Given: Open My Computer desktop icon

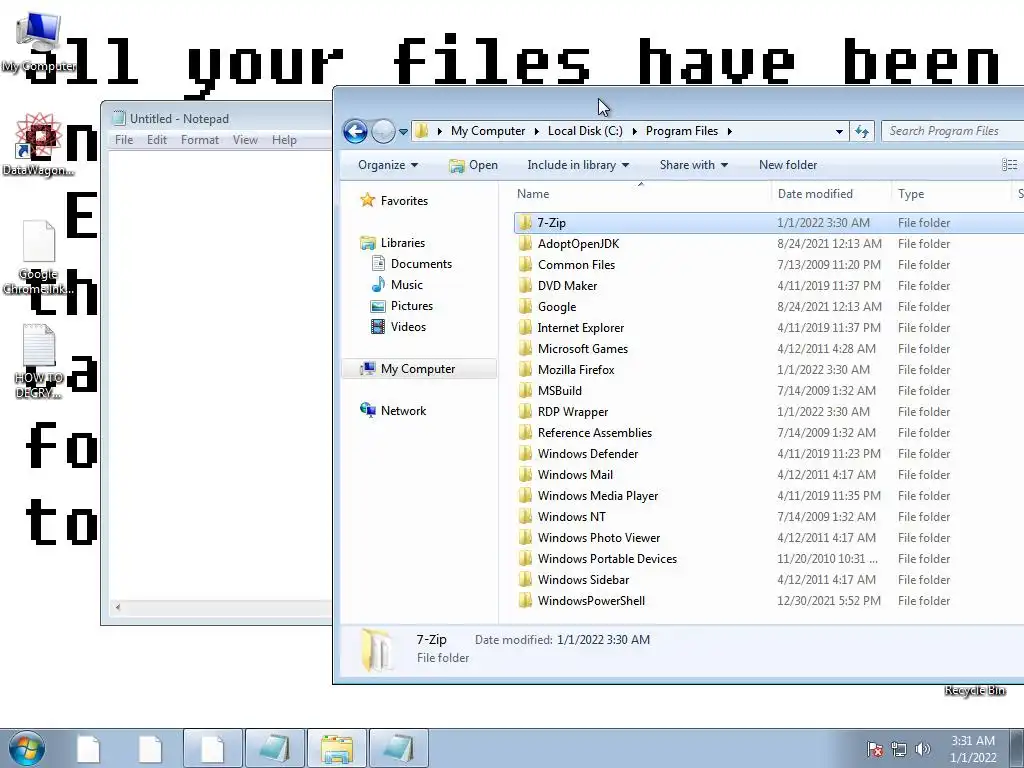Looking at the screenshot, I should pos(39,42).
